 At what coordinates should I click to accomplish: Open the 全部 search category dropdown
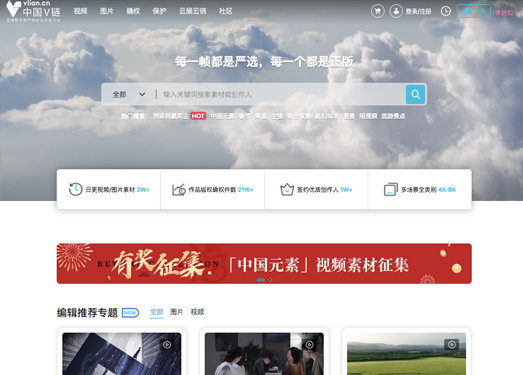point(129,94)
